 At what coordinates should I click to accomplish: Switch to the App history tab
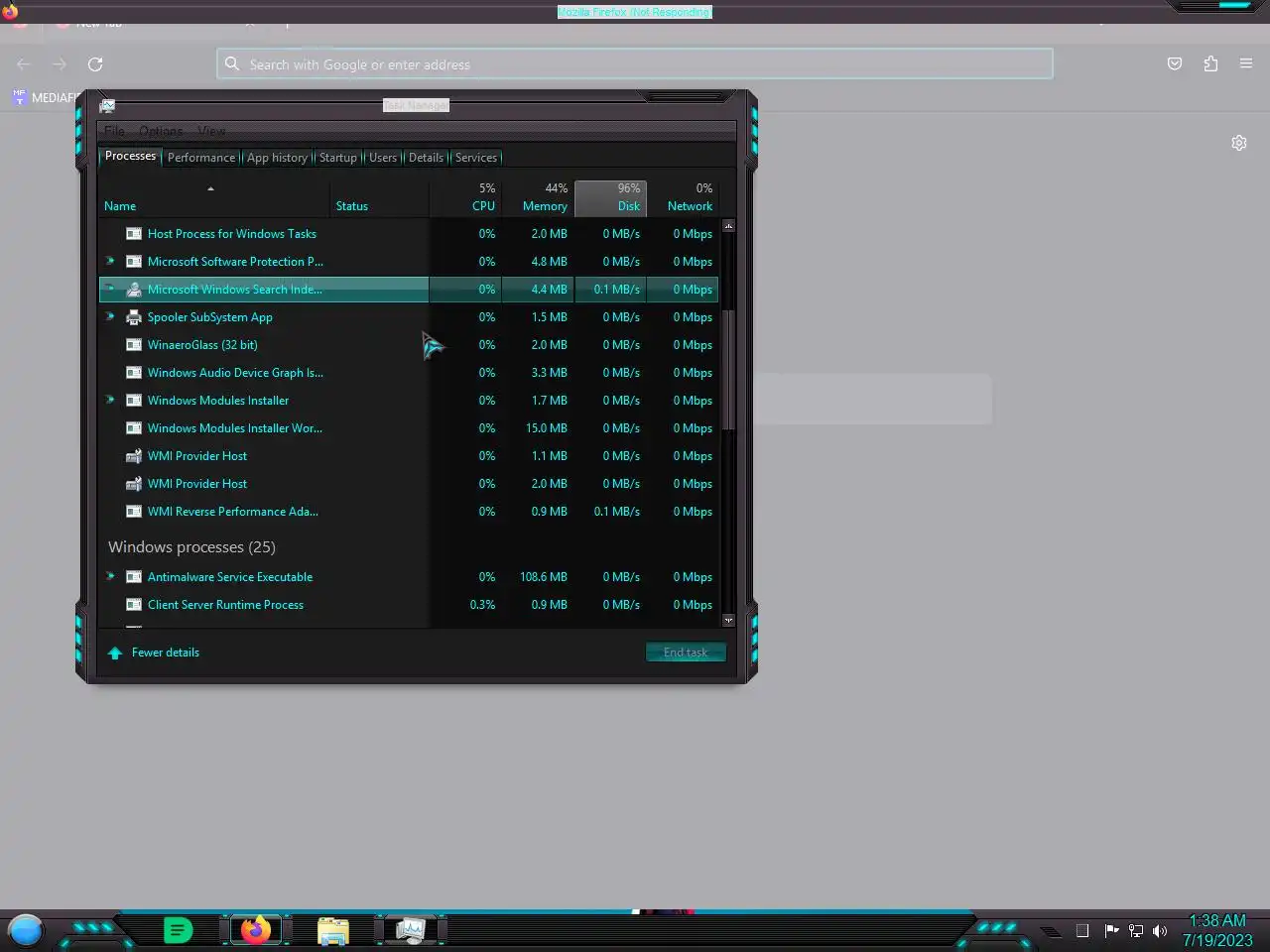click(277, 158)
